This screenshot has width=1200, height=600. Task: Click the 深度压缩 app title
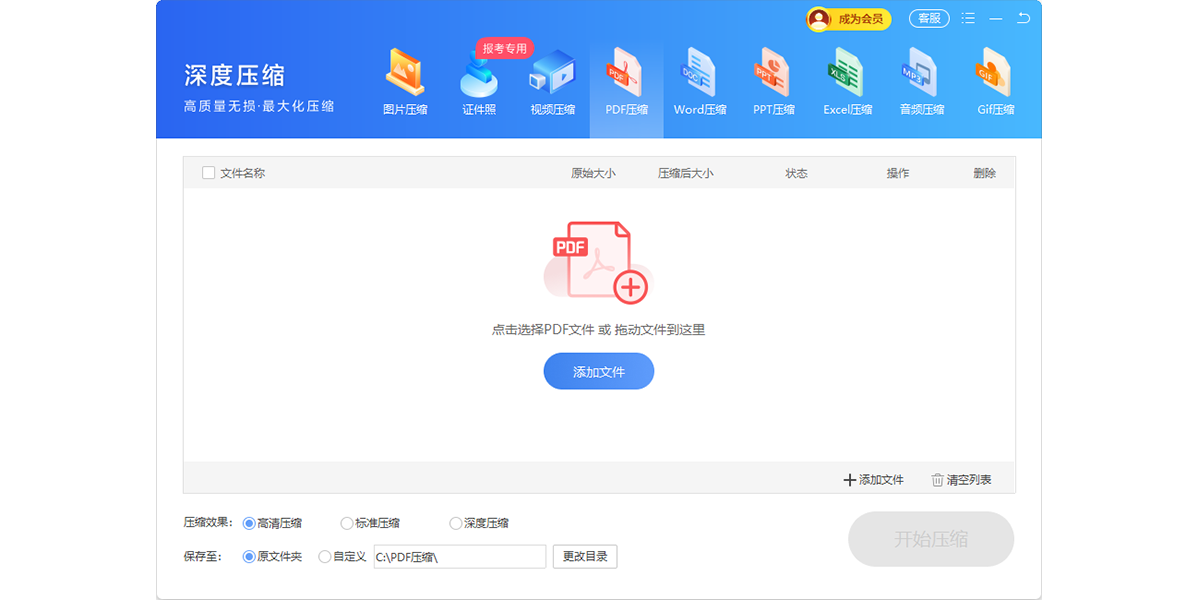pyautogui.click(x=235, y=75)
